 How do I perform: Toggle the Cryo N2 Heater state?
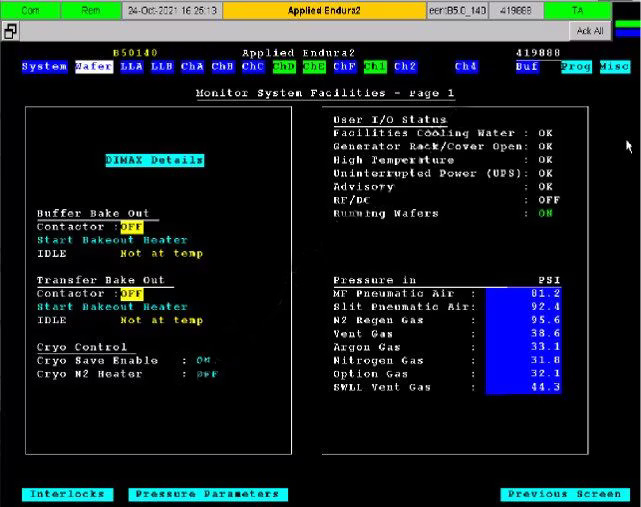click(206, 374)
